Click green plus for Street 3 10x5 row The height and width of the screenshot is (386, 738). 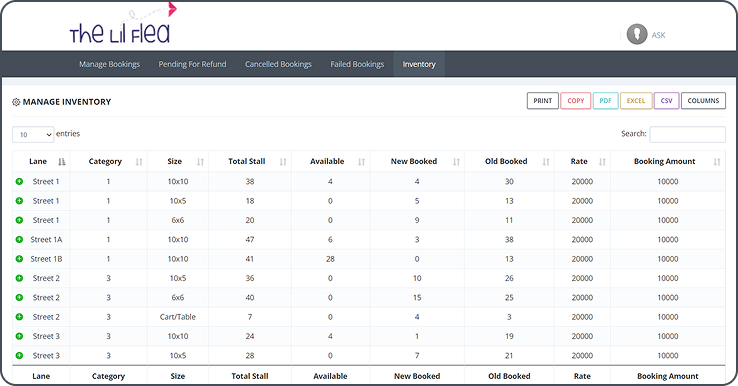[19, 355]
